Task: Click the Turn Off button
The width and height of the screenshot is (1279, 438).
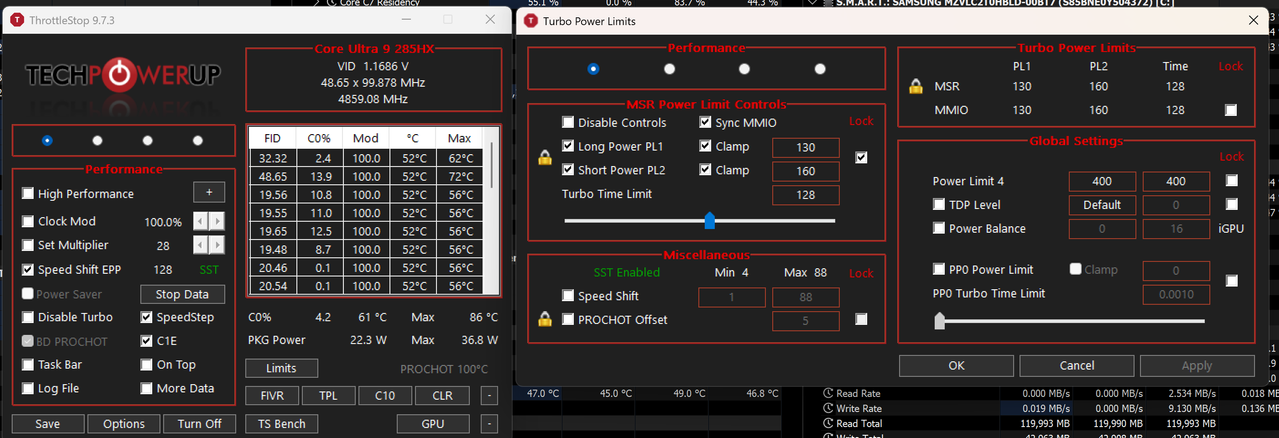Action: coord(200,424)
